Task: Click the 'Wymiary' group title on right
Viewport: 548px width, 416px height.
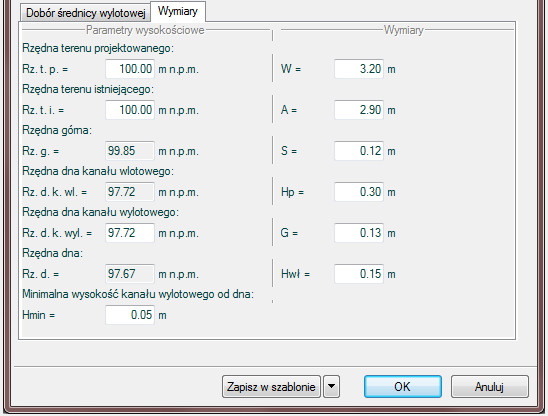Action: pyautogui.click(x=404, y=30)
